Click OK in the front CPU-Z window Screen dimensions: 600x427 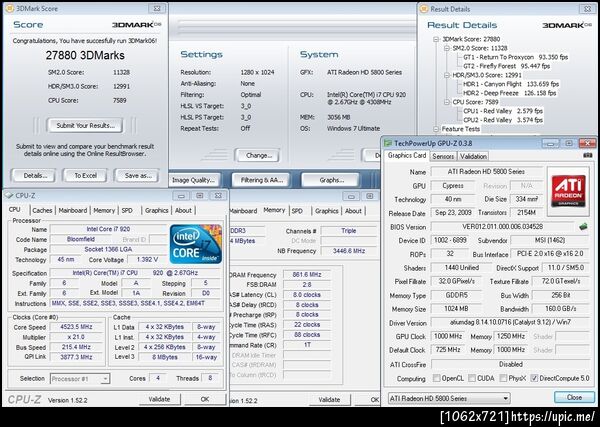(x=205, y=399)
